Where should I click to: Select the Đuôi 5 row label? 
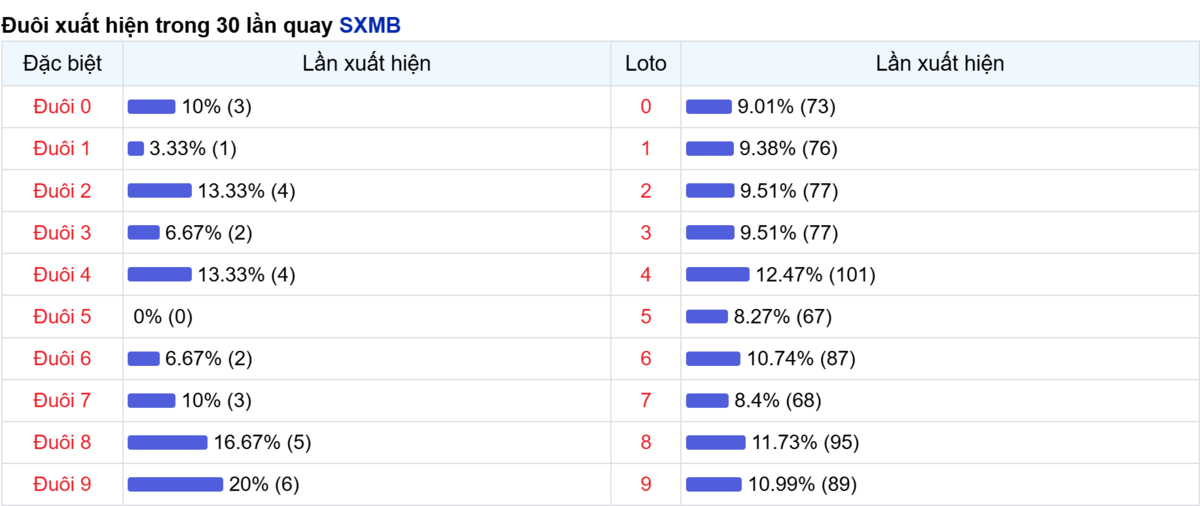[62, 316]
